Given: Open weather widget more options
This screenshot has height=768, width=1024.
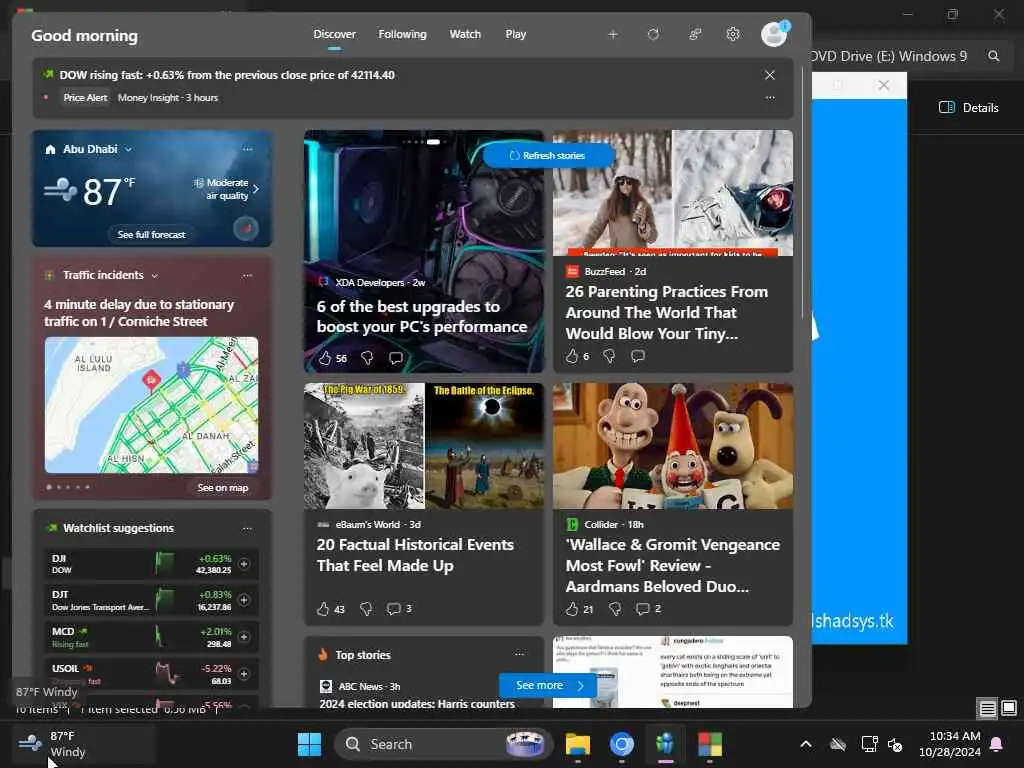Looking at the screenshot, I should pos(248,149).
